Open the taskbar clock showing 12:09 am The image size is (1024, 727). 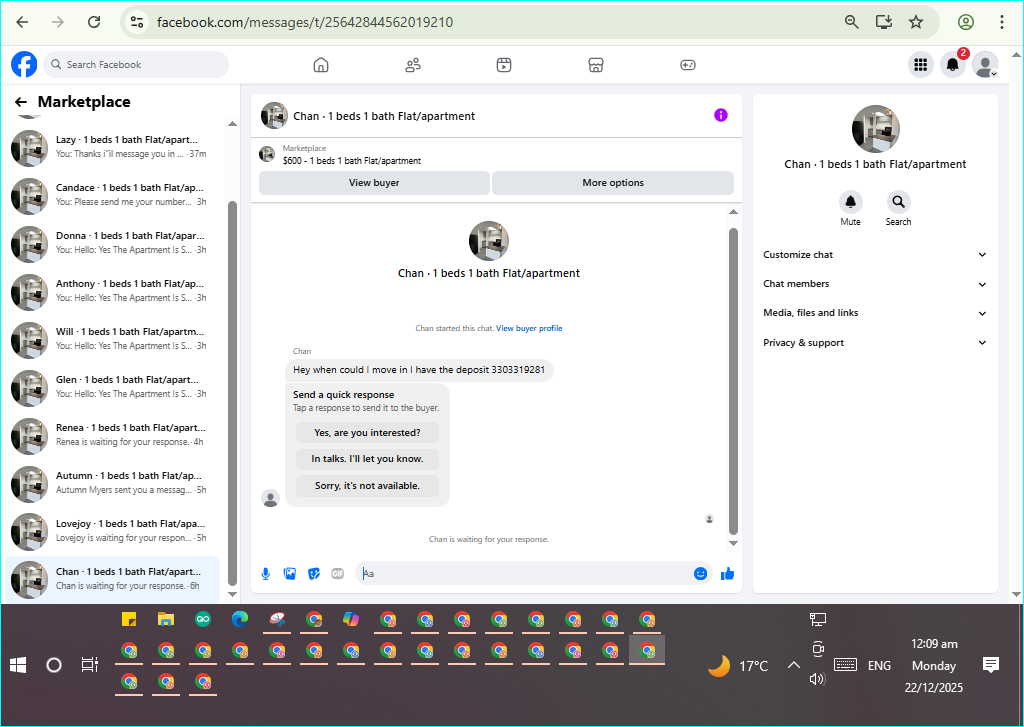pos(934,666)
